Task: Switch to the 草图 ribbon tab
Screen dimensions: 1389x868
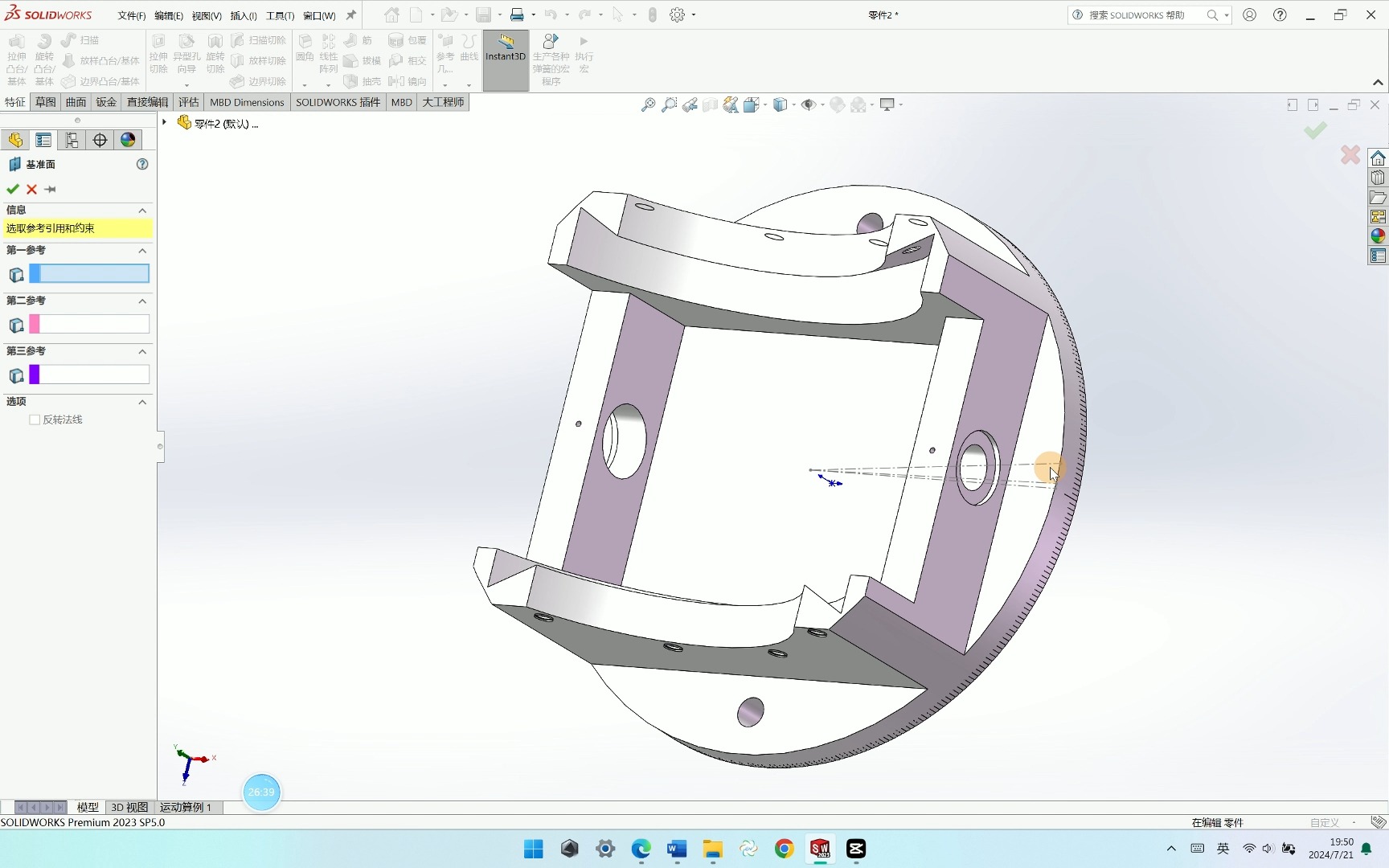Action: coord(46,102)
